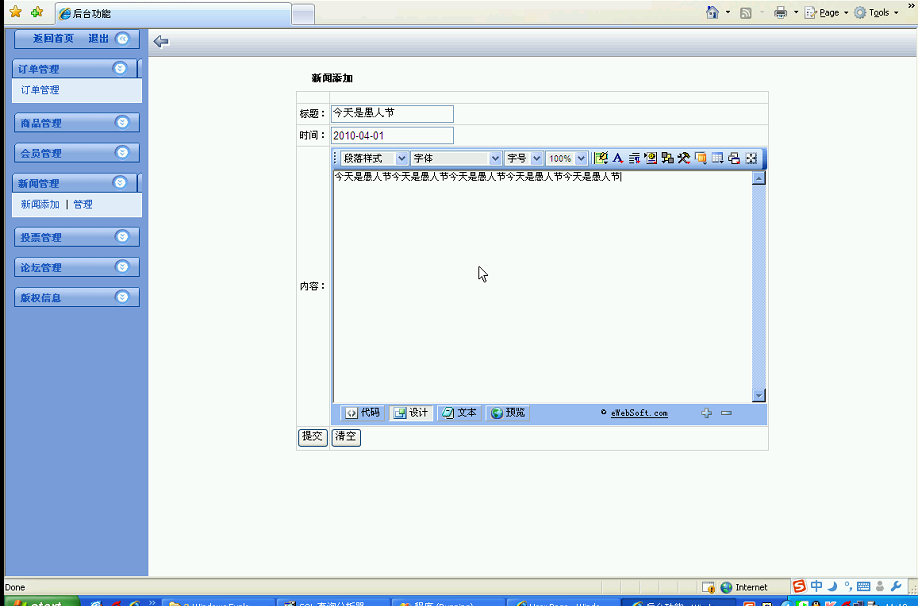Click the browser Print icon
This screenshot has width=918, height=606.
click(x=780, y=12)
